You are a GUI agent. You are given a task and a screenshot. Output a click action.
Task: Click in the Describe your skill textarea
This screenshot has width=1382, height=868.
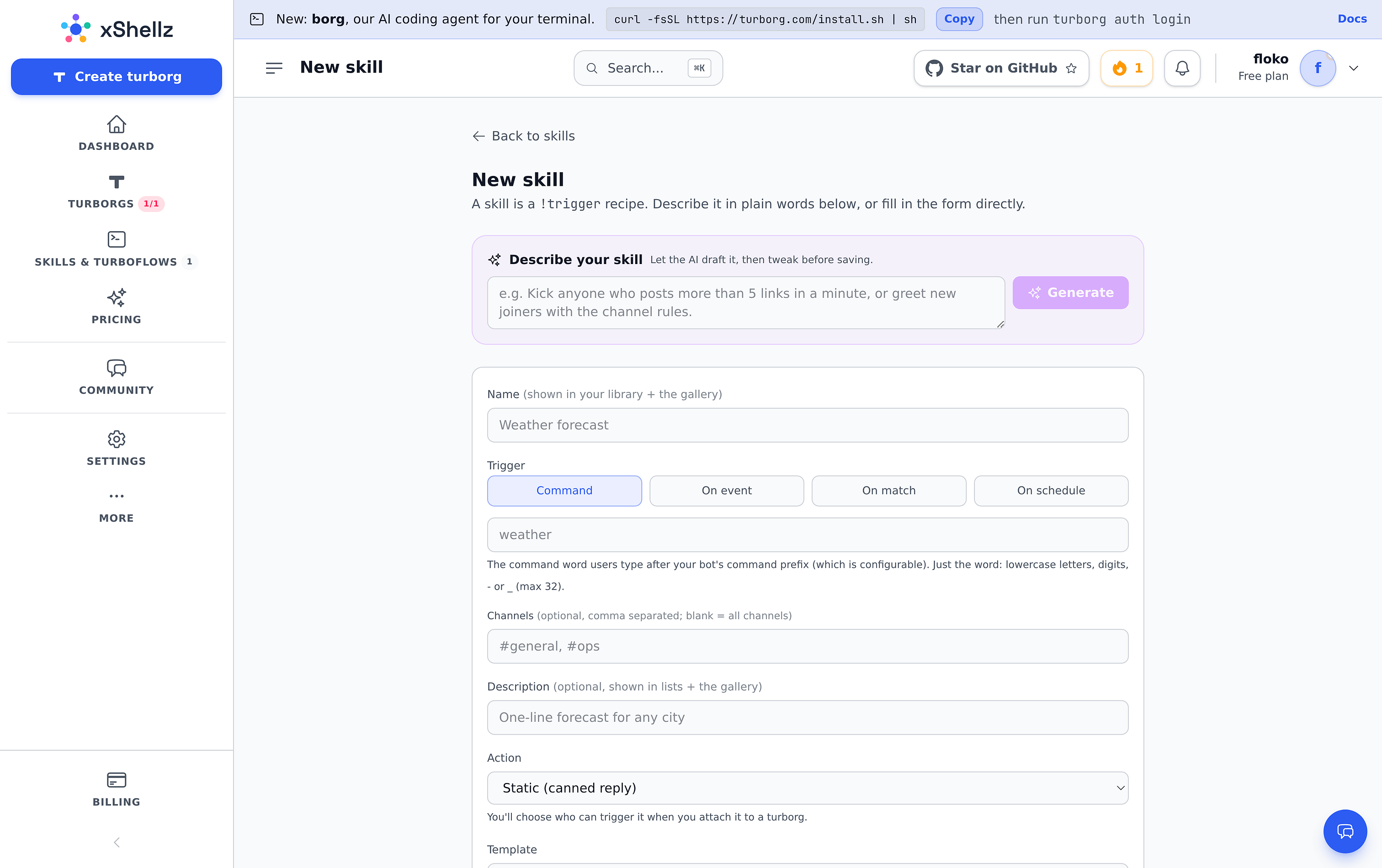coord(745,302)
